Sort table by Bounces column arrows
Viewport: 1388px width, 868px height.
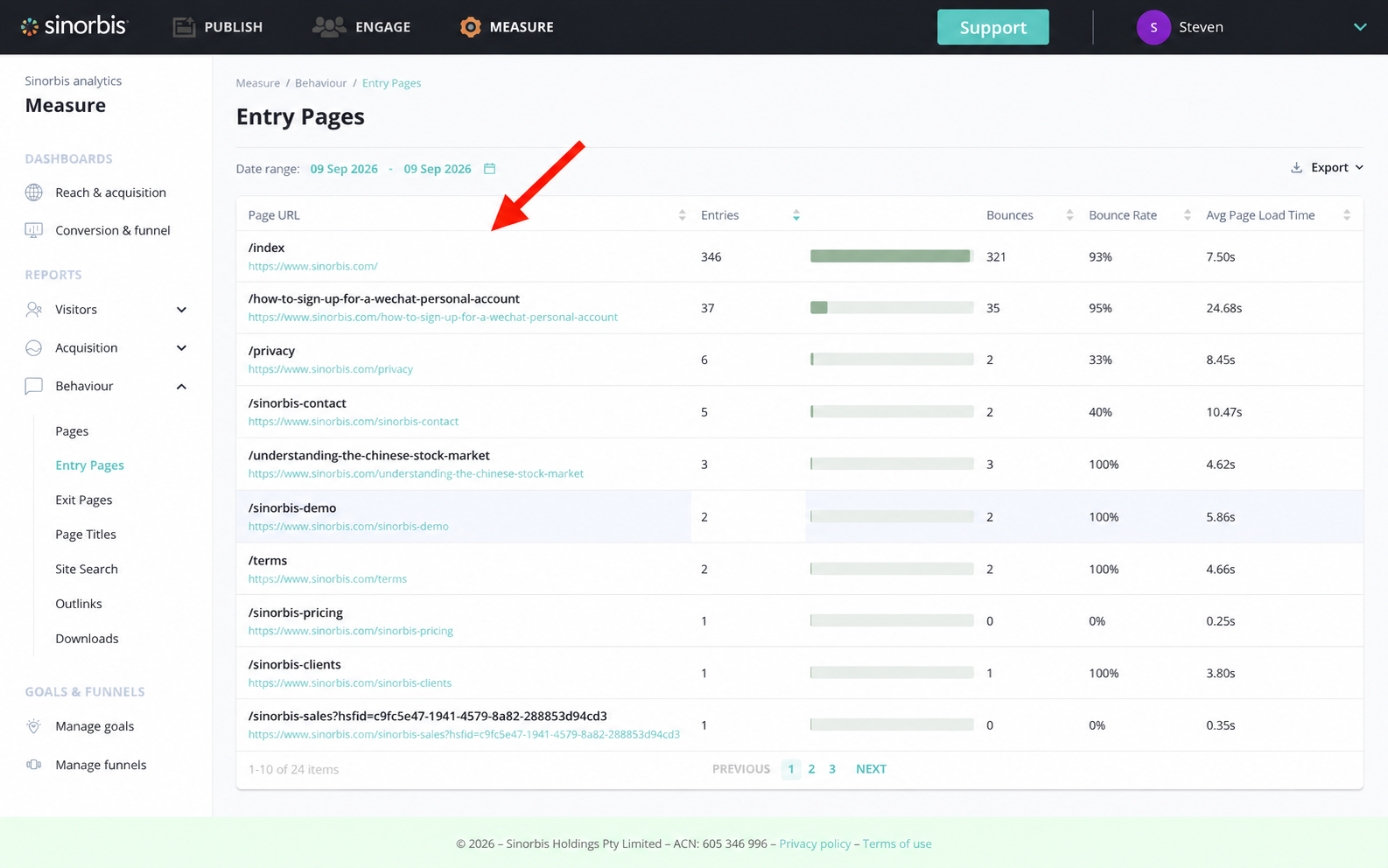pos(1069,215)
